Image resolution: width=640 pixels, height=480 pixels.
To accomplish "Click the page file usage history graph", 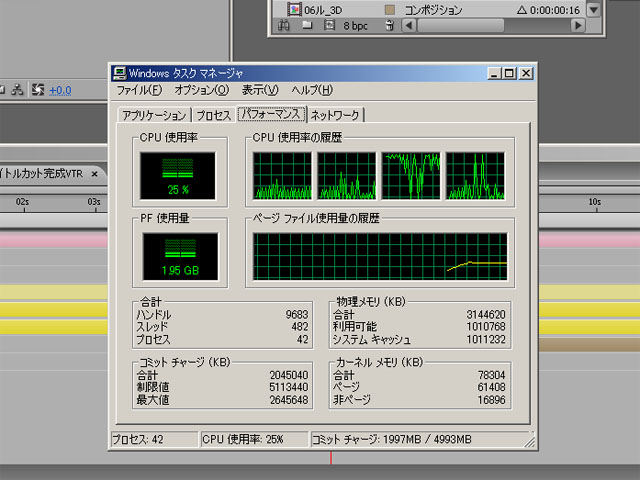I will pos(380,256).
